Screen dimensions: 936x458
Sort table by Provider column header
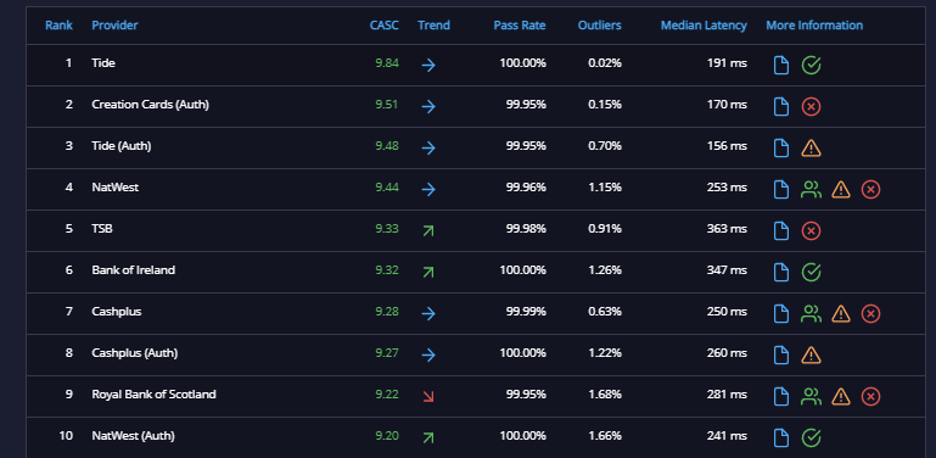point(115,25)
